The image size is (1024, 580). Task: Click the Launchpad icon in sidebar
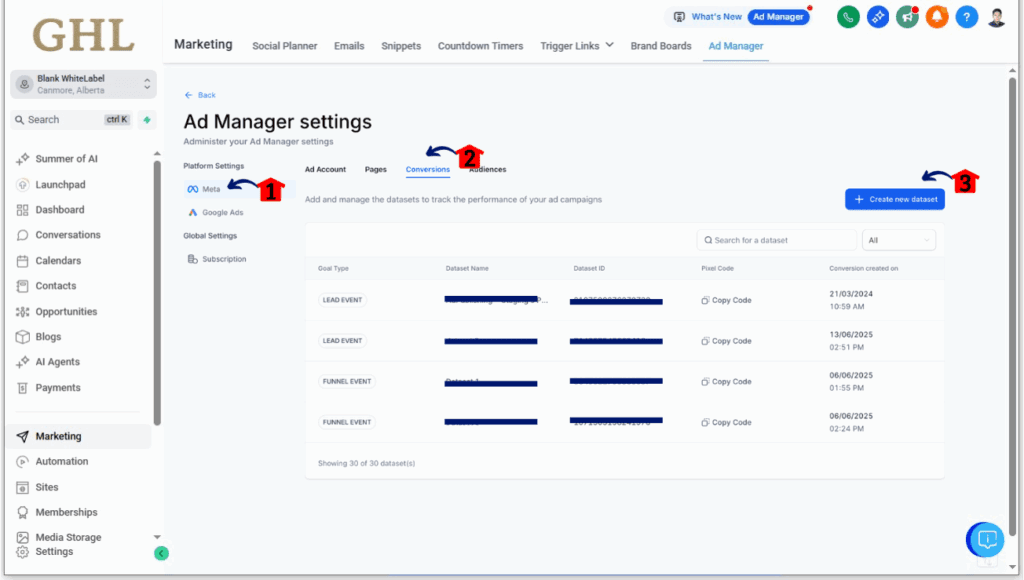pyautogui.click(x=23, y=185)
